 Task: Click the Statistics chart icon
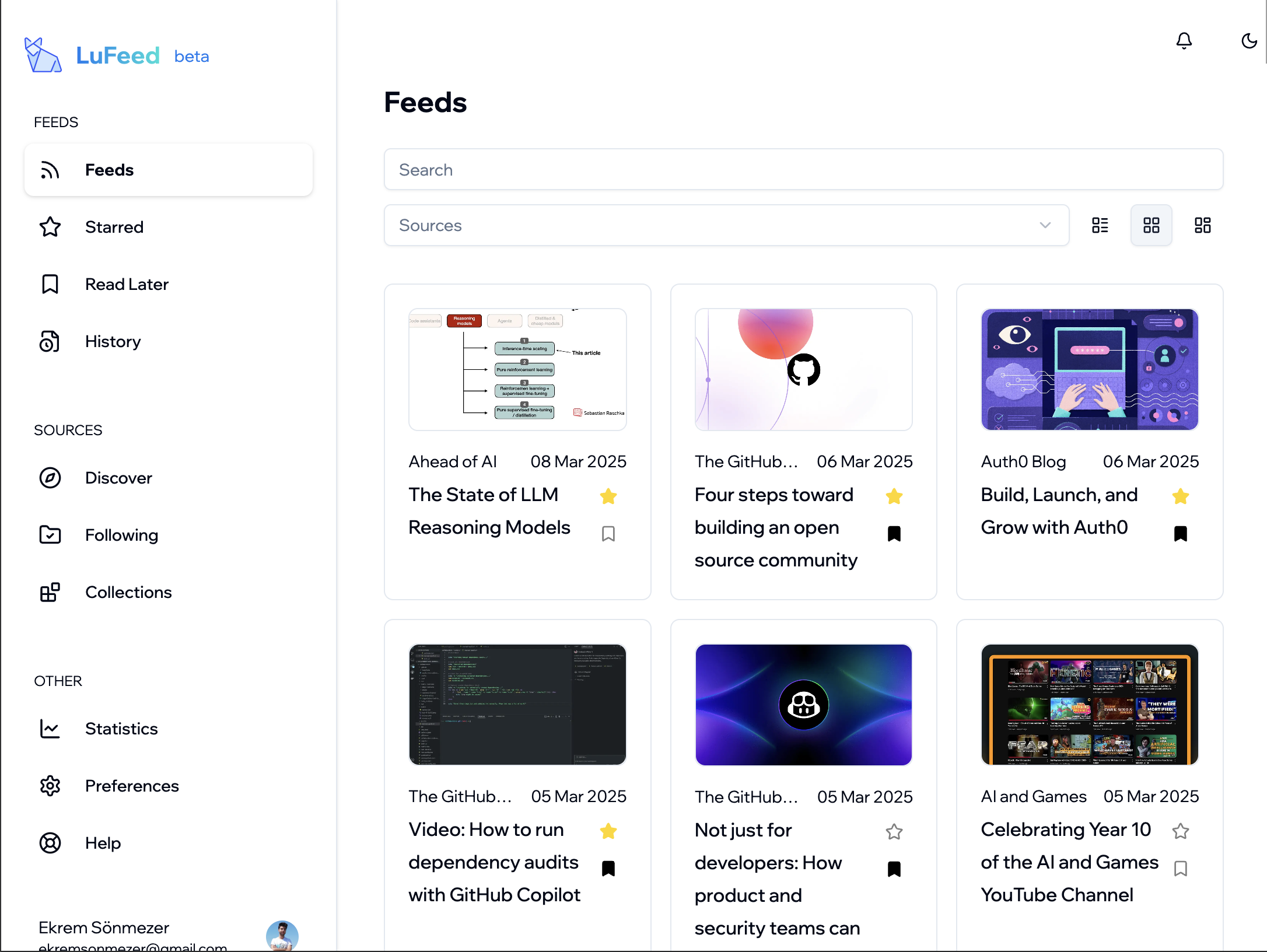pyautogui.click(x=50, y=729)
